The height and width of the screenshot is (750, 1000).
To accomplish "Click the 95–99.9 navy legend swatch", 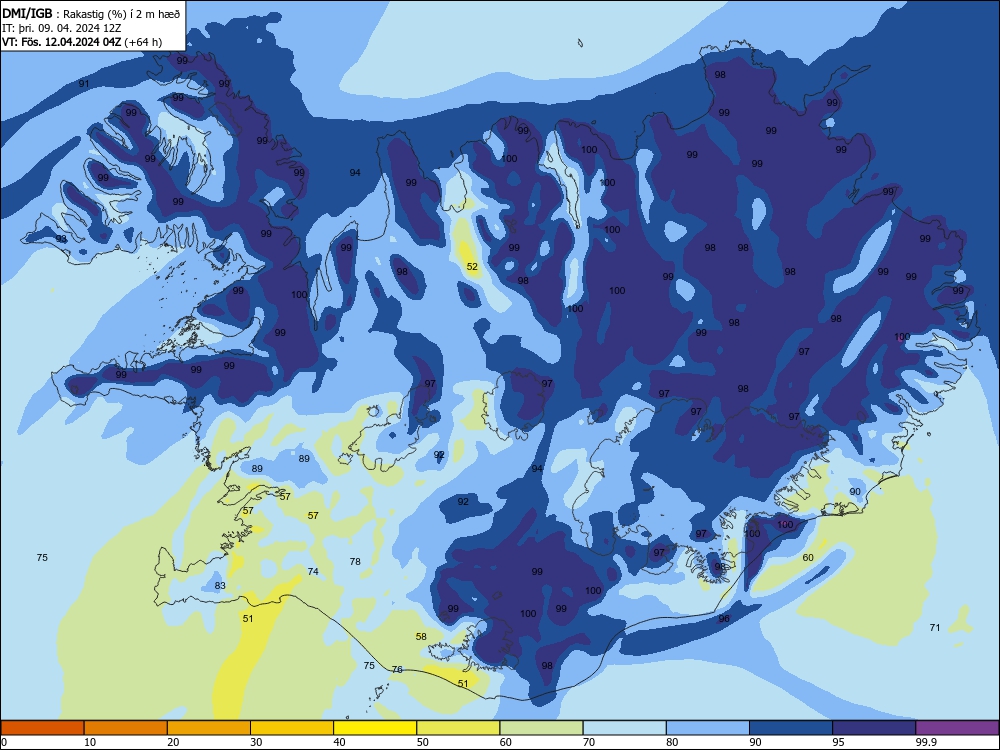I will 874,728.
